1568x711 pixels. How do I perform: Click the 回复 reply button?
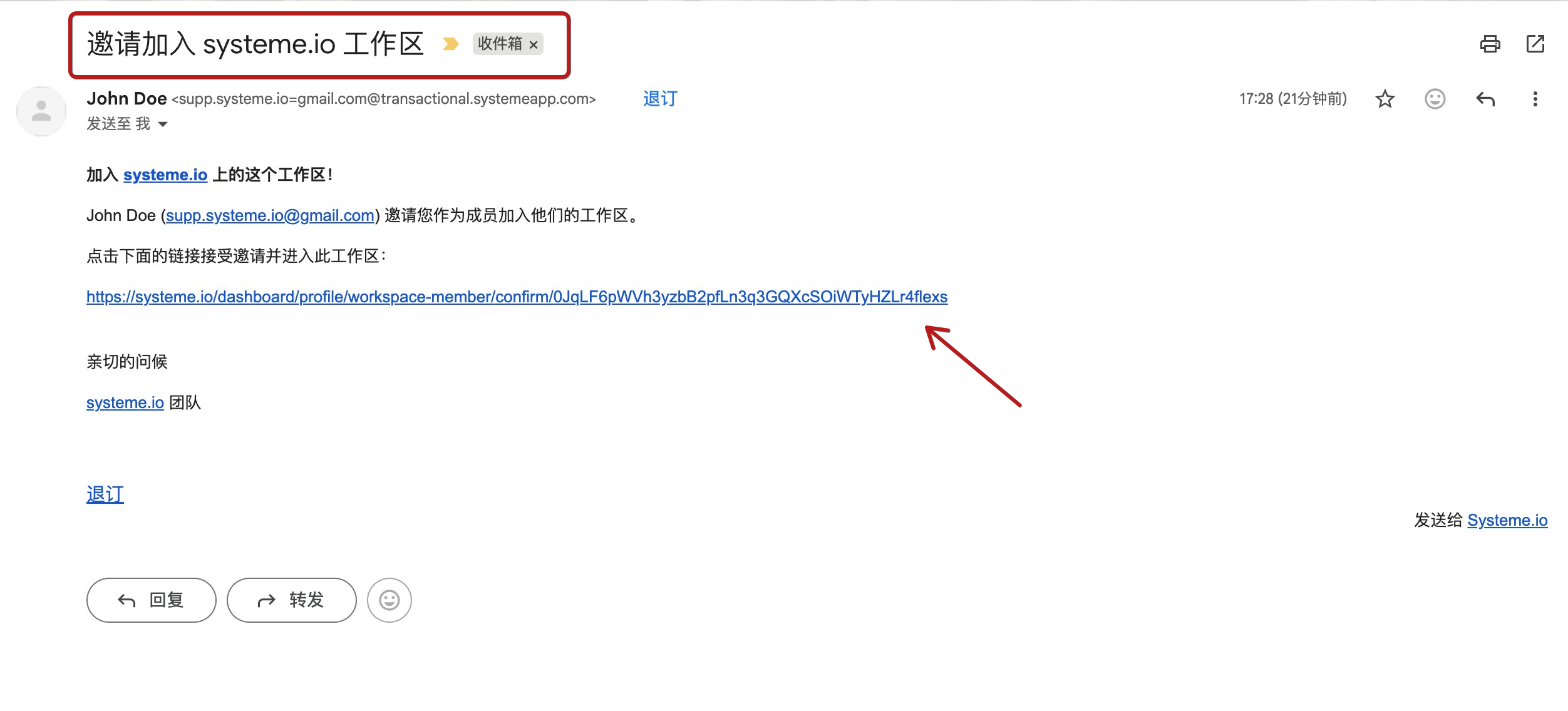(152, 600)
